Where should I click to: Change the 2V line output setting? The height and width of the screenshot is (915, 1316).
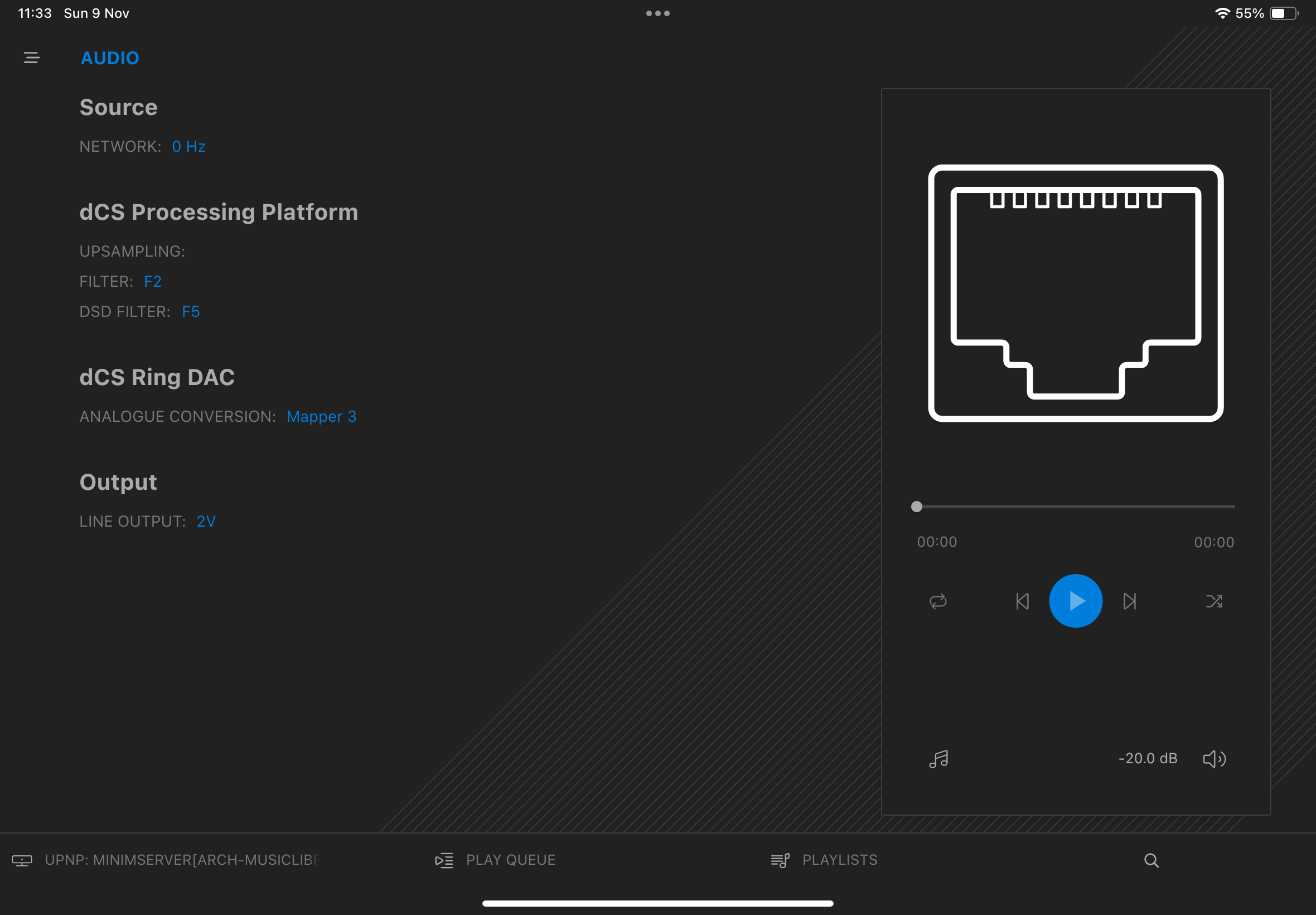(206, 522)
